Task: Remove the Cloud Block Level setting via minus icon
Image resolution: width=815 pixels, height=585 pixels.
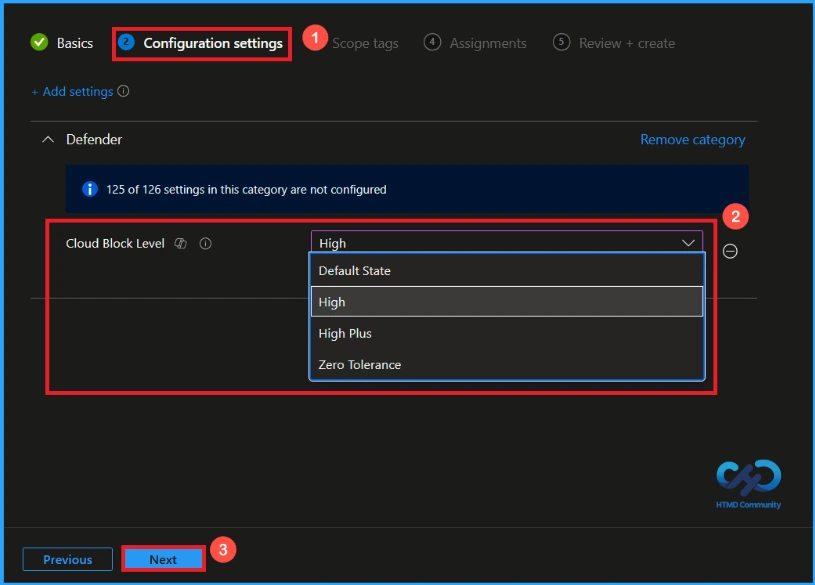Action: pyautogui.click(x=730, y=251)
